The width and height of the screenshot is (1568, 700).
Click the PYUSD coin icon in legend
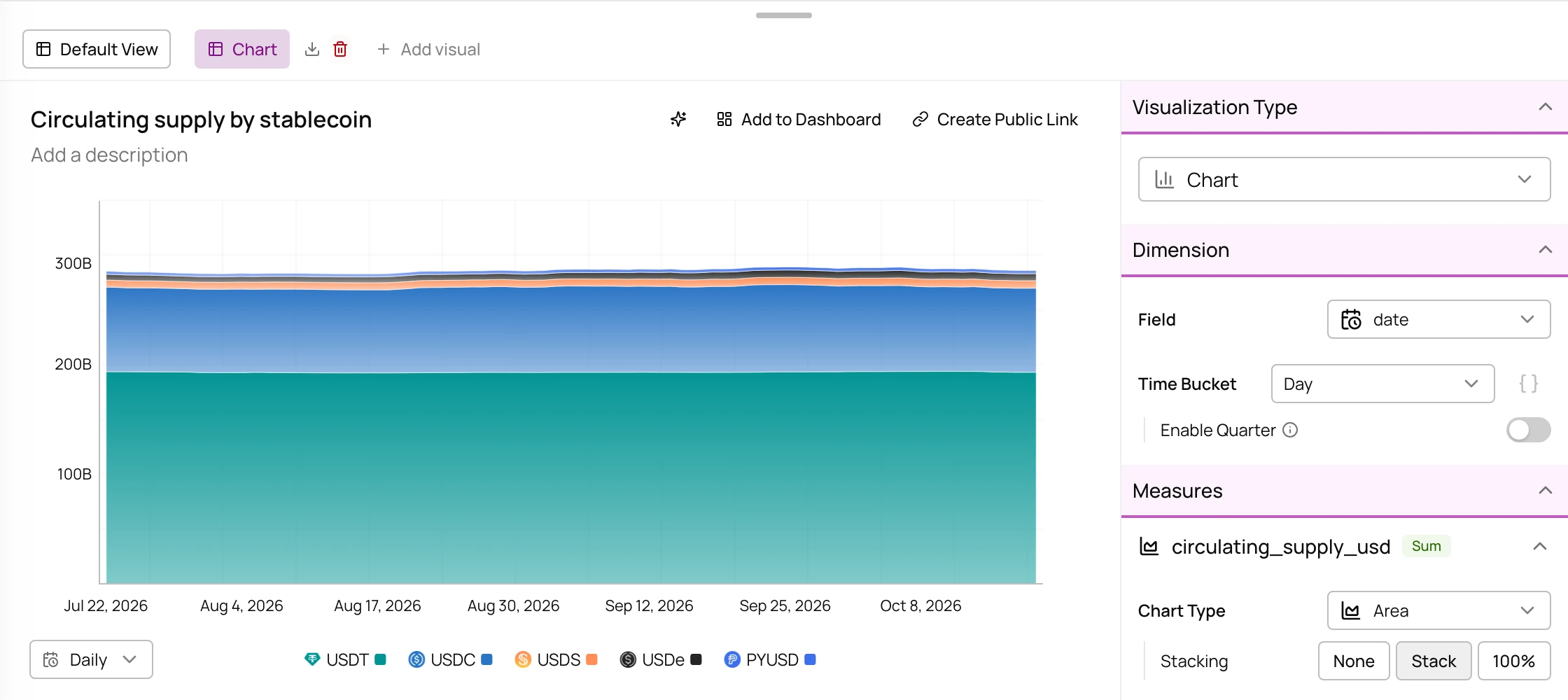point(732,659)
